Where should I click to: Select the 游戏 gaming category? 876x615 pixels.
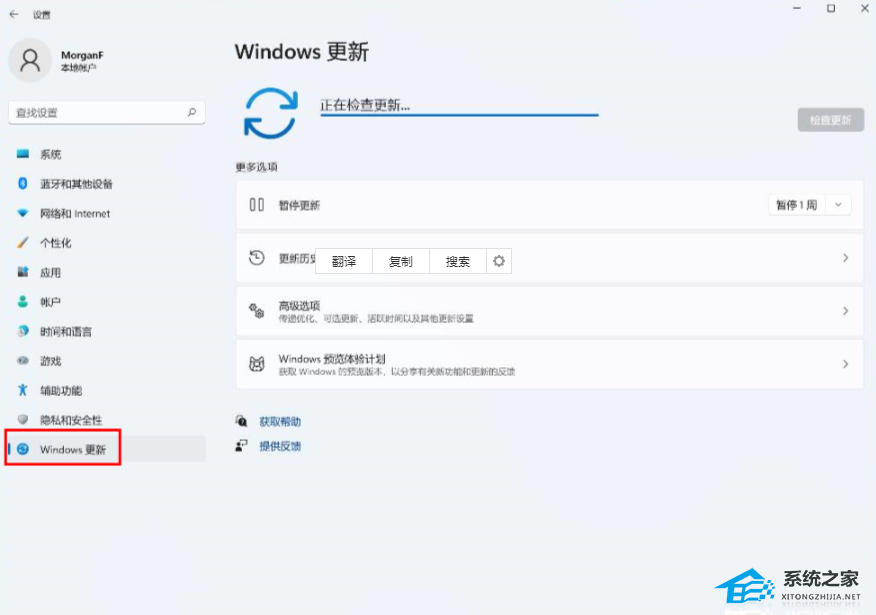106,361
